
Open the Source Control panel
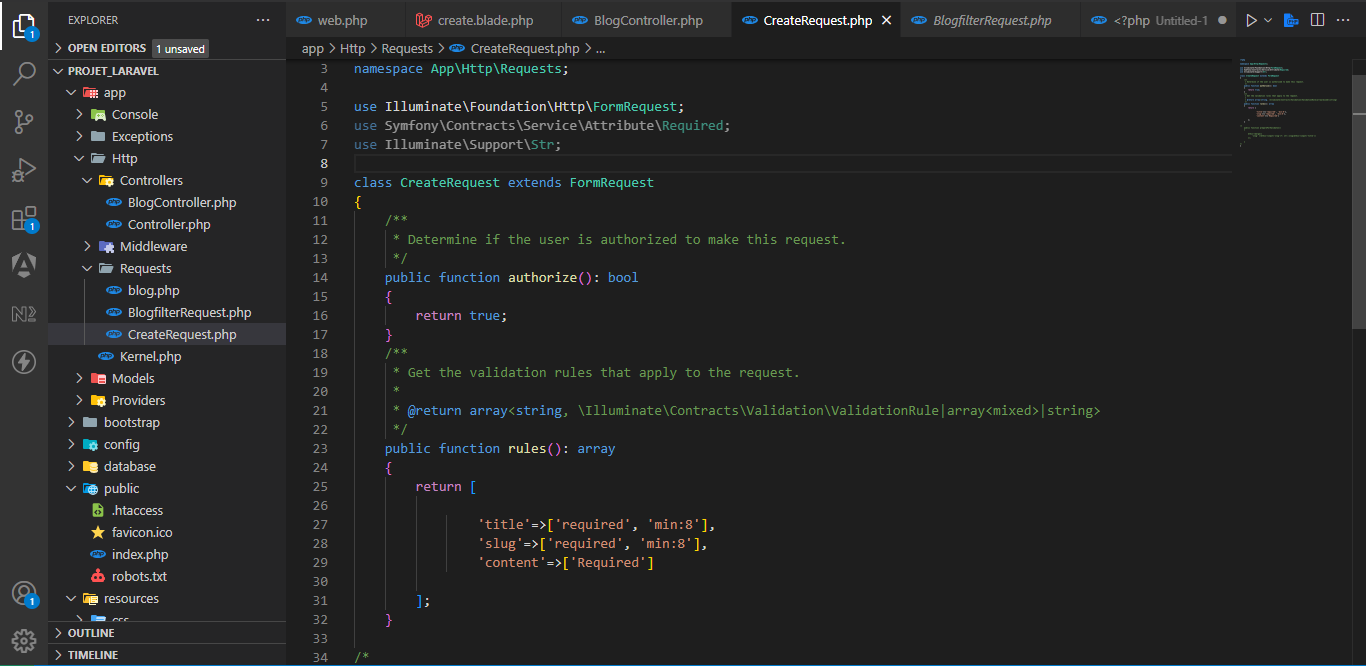pyautogui.click(x=24, y=122)
